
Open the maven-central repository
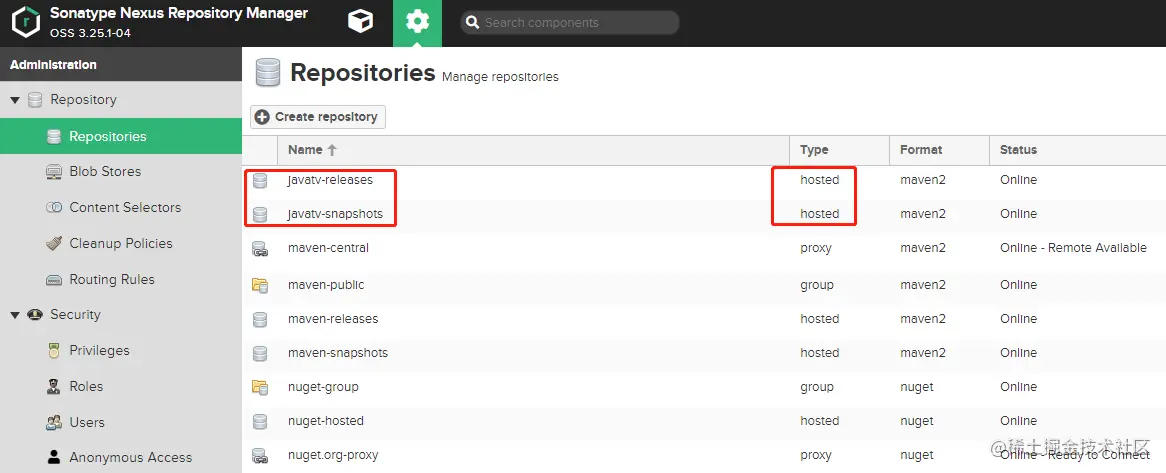coord(328,248)
